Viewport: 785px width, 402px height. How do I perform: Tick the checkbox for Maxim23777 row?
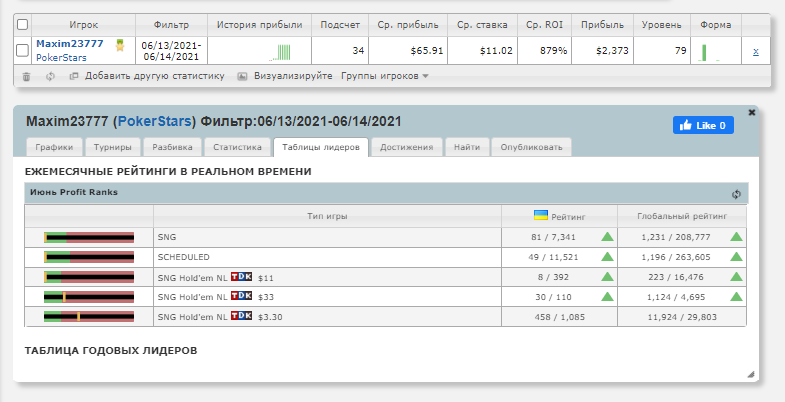(23, 50)
